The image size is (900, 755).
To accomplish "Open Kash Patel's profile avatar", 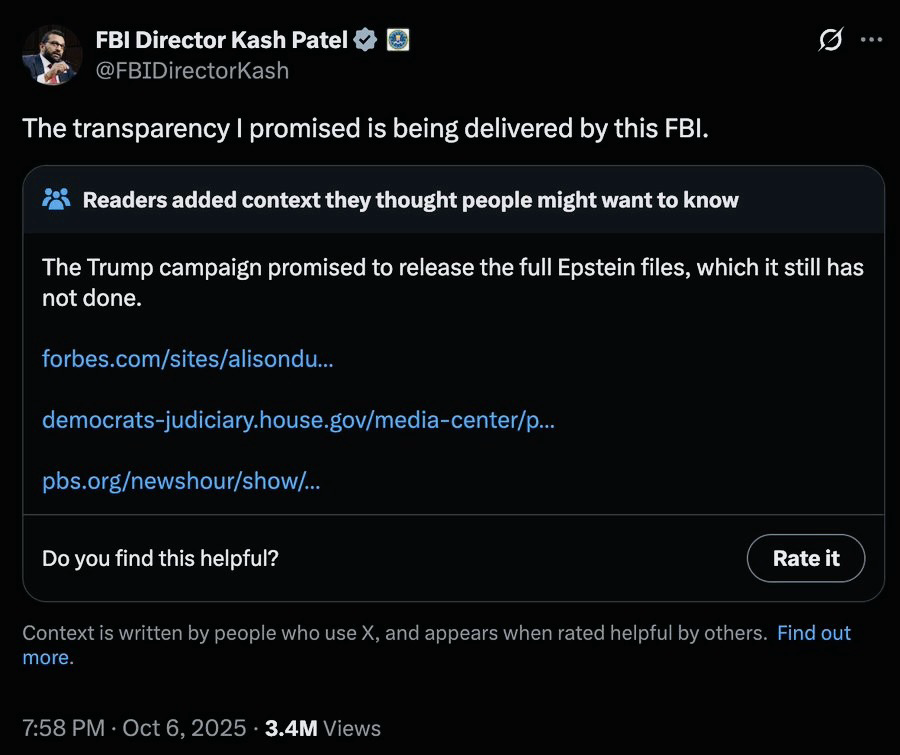I will pyautogui.click(x=51, y=55).
